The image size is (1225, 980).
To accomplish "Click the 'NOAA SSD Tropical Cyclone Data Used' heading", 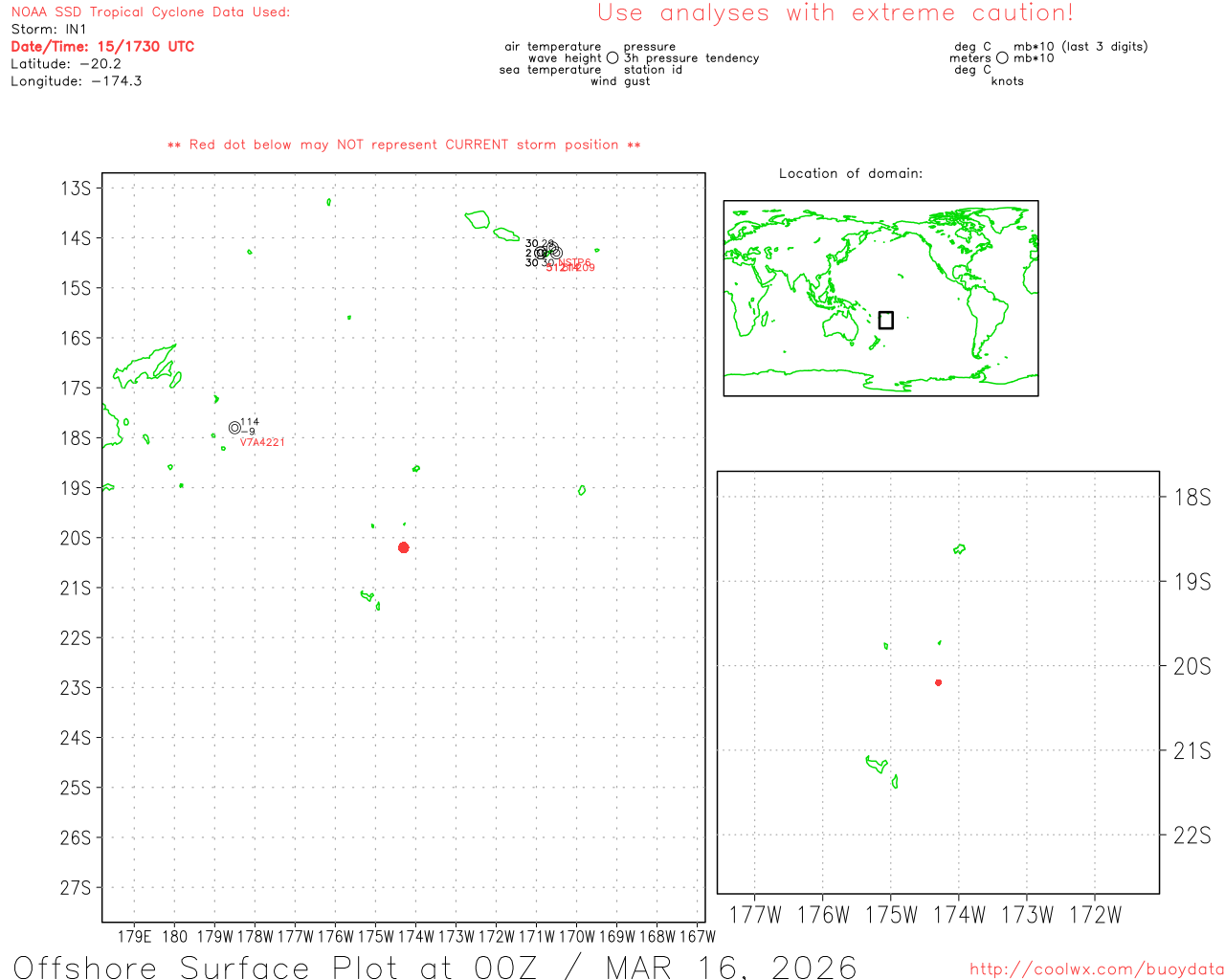I will 150,12.
